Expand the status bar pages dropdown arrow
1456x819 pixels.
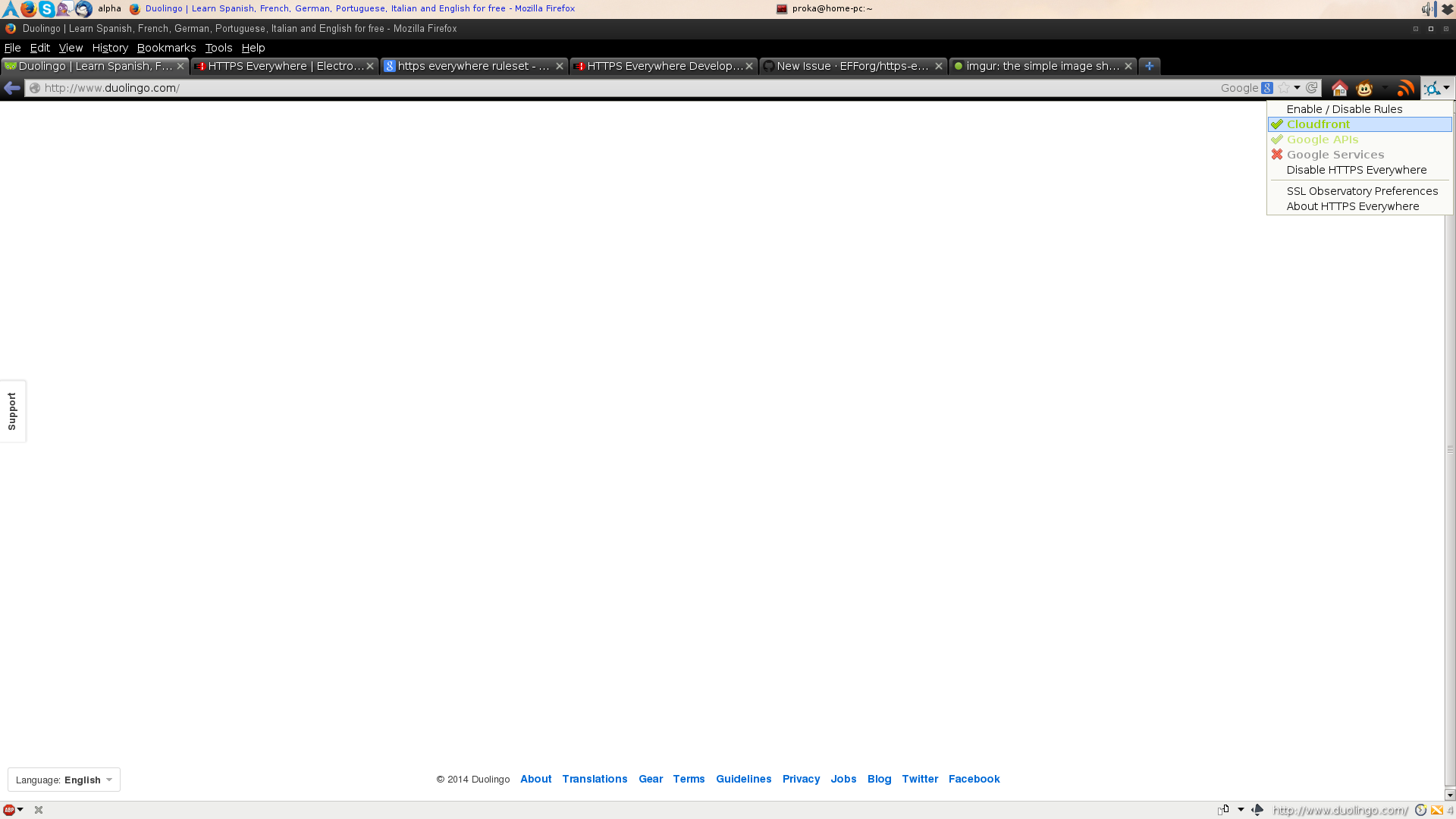(x=1241, y=810)
